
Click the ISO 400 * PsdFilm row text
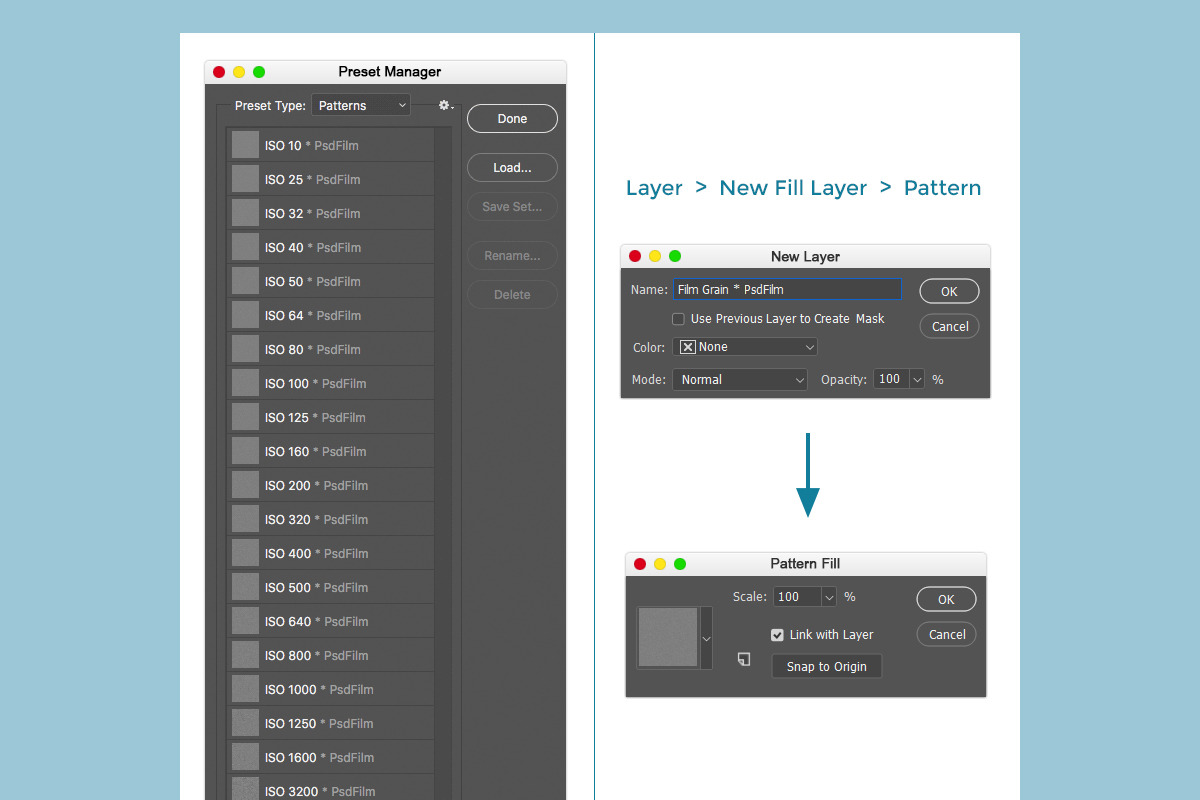pos(316,554)
